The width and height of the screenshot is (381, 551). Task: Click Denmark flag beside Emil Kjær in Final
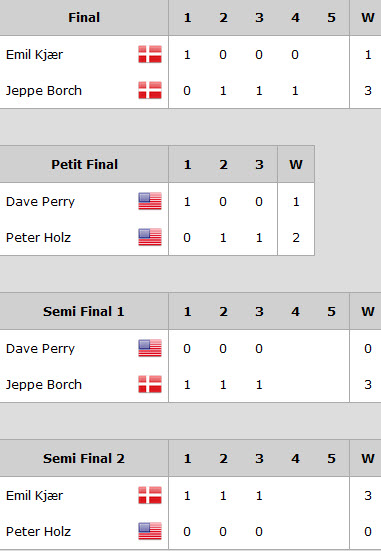(150, 54)
